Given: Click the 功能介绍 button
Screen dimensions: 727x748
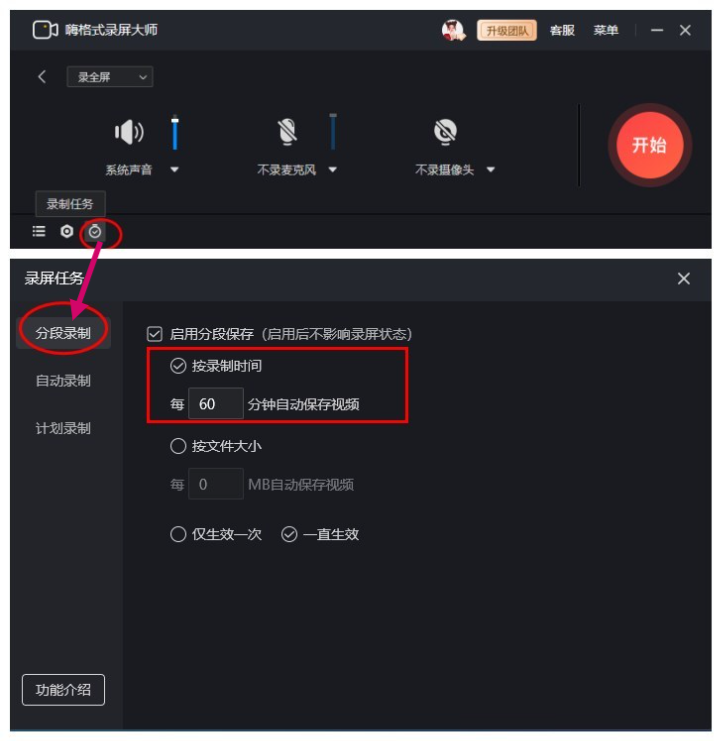Looking at the screenshot, I should click(x=63, y=690).
